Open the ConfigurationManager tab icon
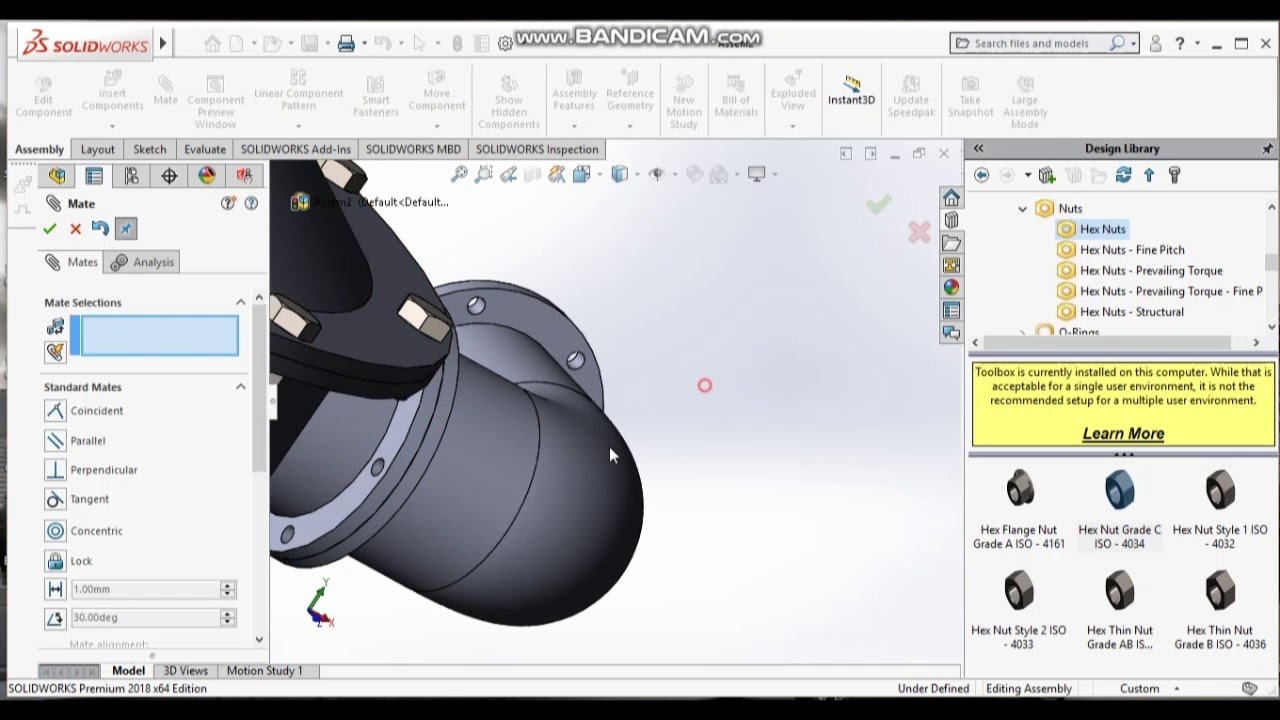The image size is (1280, 720). [x=131, y=176]
